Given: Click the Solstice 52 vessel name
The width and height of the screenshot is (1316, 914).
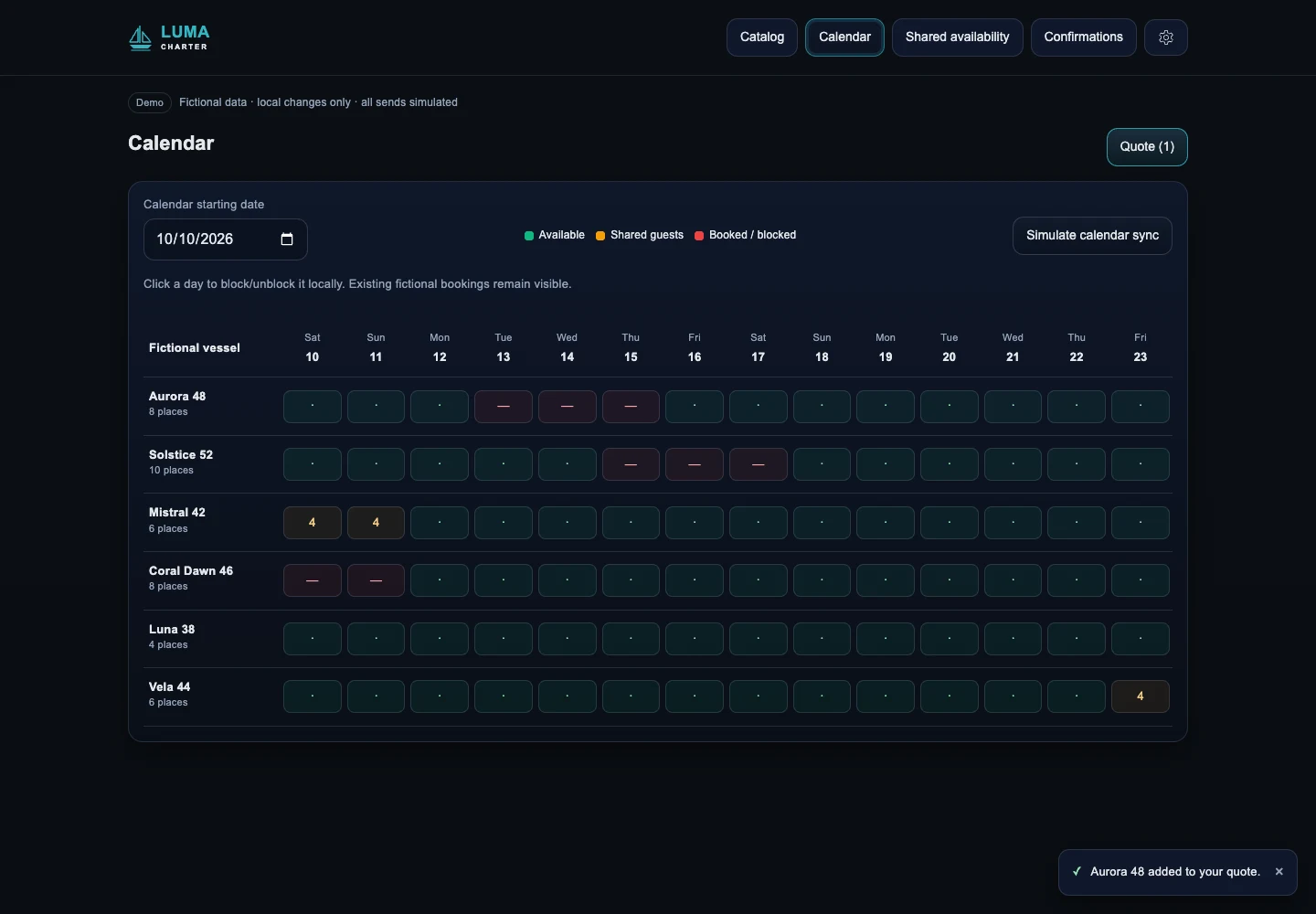Looking at the screenshot, I should [x=181, y=455].
